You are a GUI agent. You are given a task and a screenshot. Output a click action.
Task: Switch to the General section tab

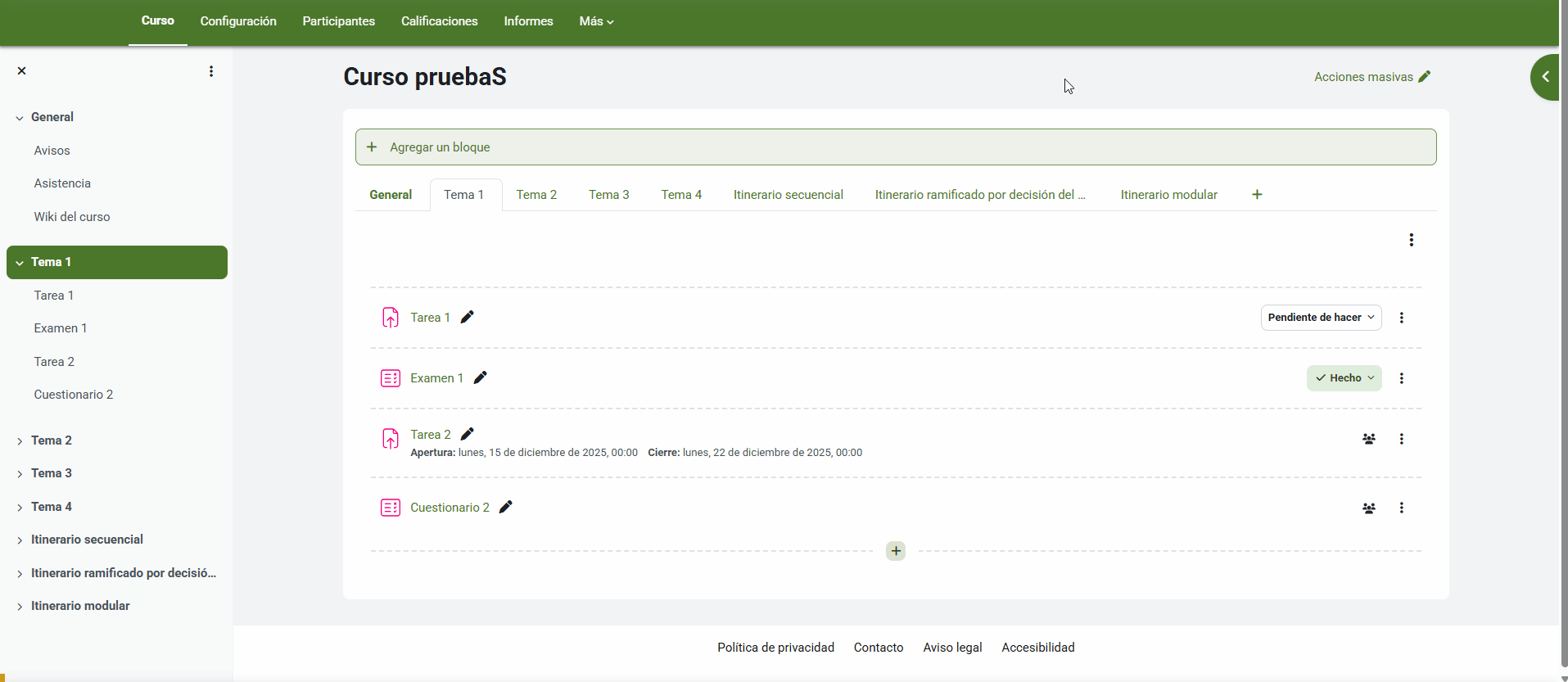pyautogui.click(x=391, y=195)
